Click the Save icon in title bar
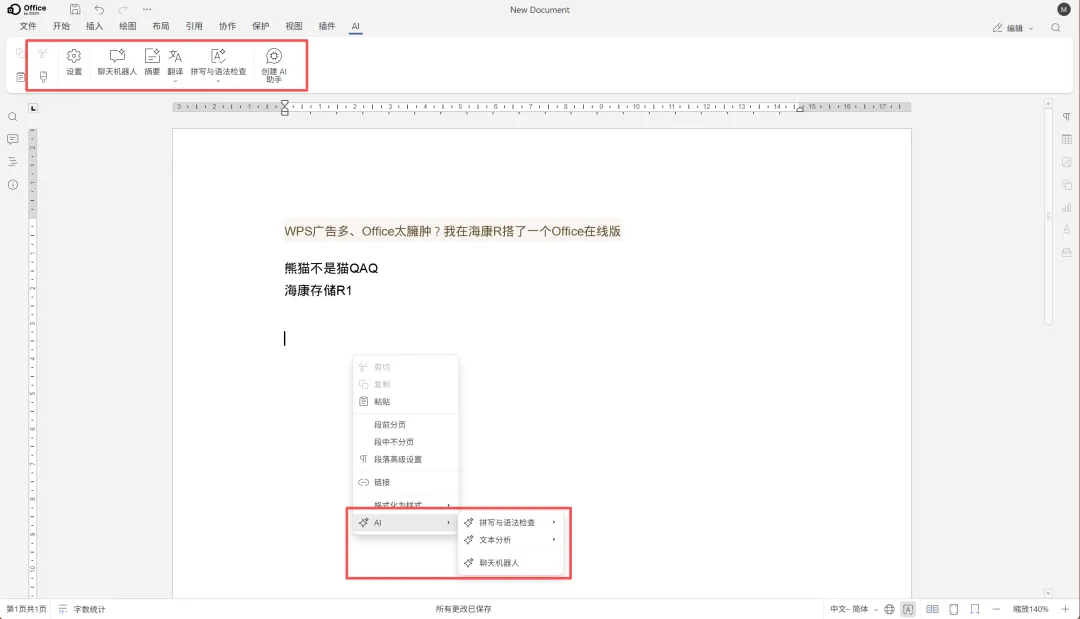This screenshot has height=619, width=1080. point(75,10)
